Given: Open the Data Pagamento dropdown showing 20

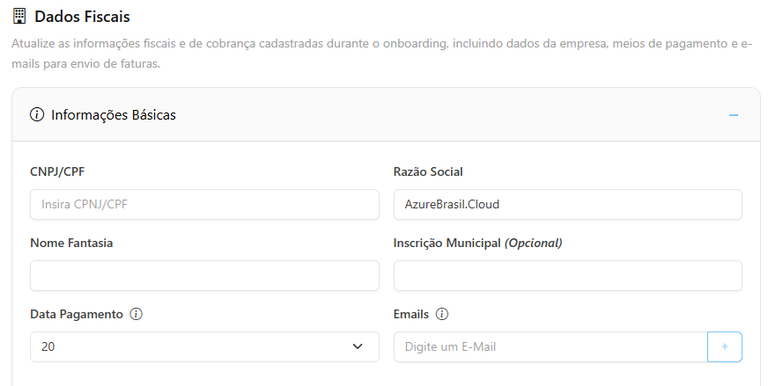Looking at the screenshot, I should coord(205,347).
